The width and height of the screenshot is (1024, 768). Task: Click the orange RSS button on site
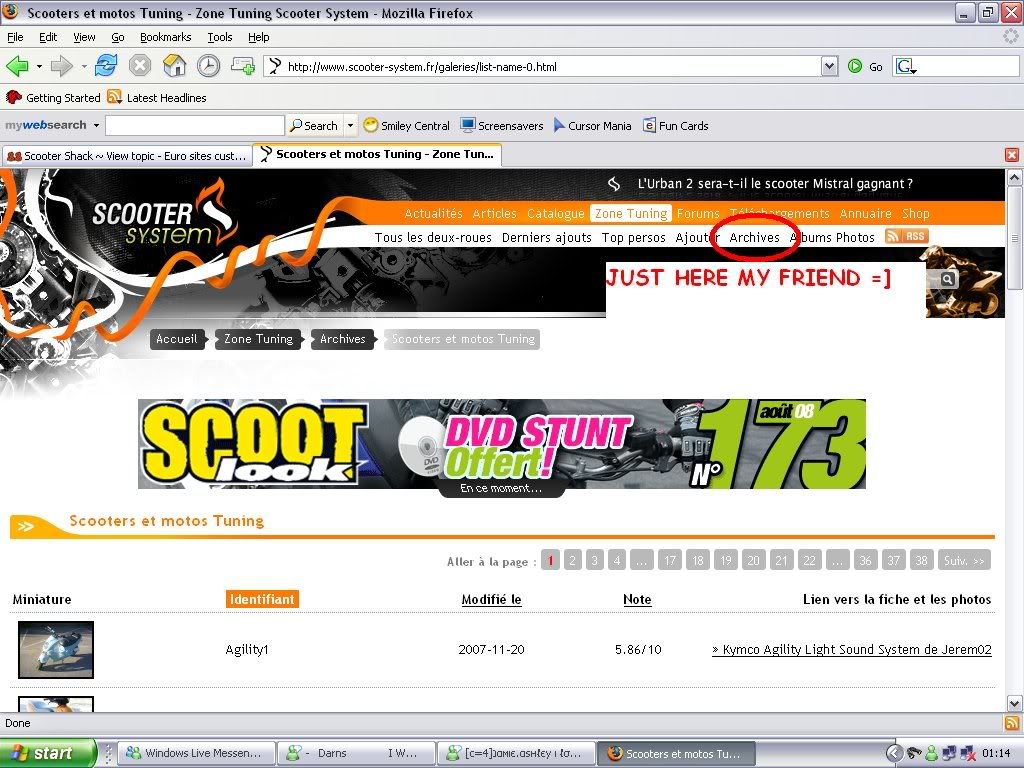(907, 236)
